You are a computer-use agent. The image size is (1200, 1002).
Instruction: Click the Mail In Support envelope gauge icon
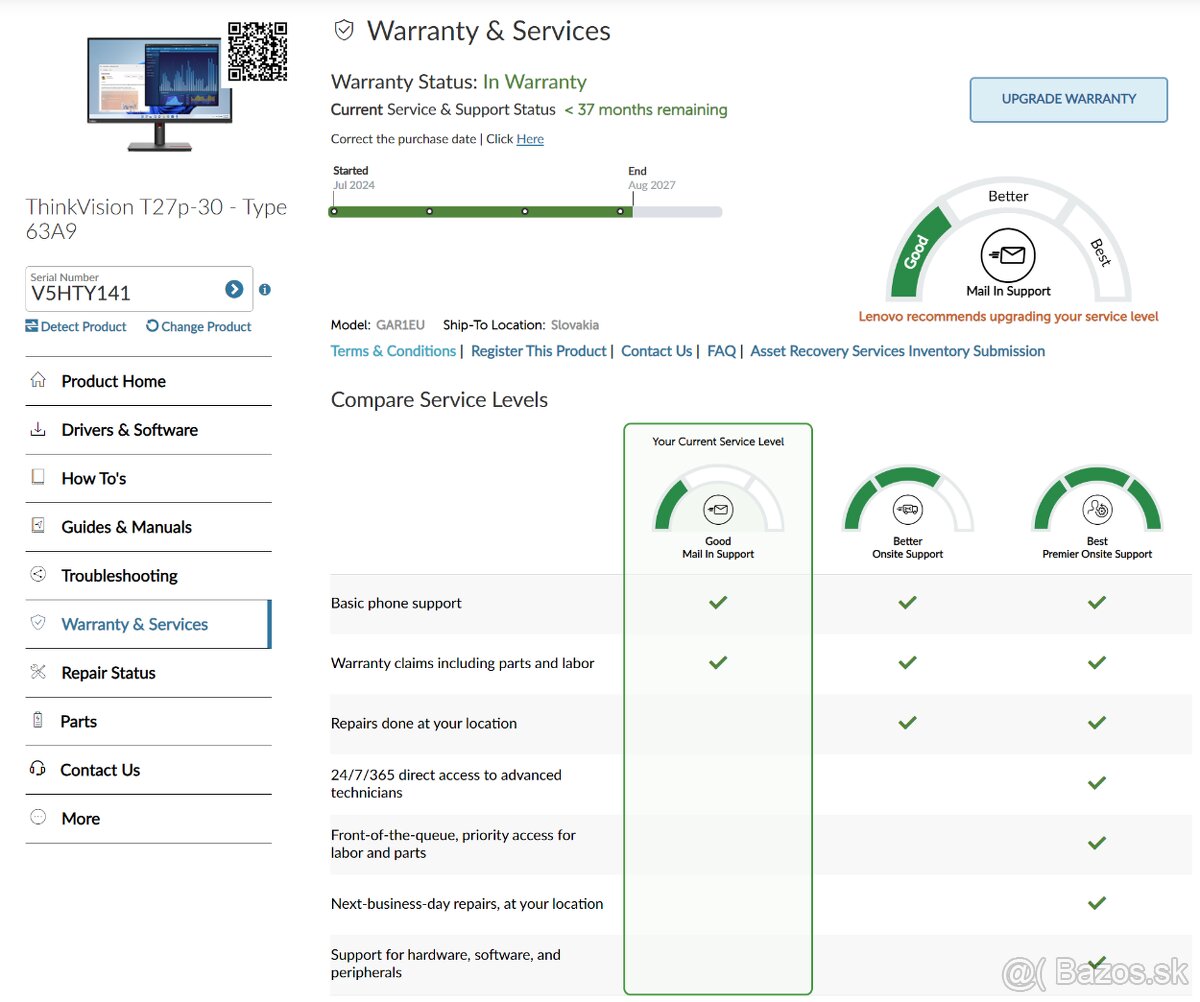click(1008, 255)
